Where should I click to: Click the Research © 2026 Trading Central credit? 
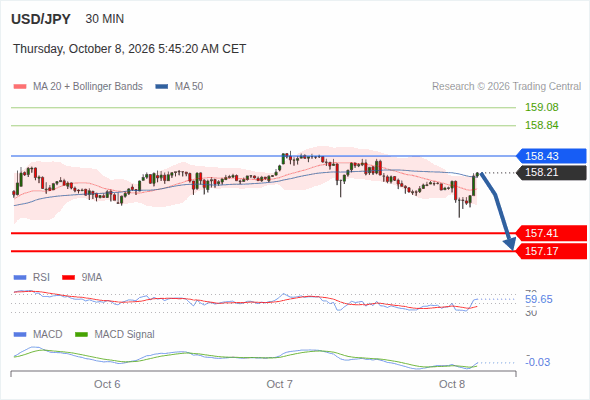(506, 87)
